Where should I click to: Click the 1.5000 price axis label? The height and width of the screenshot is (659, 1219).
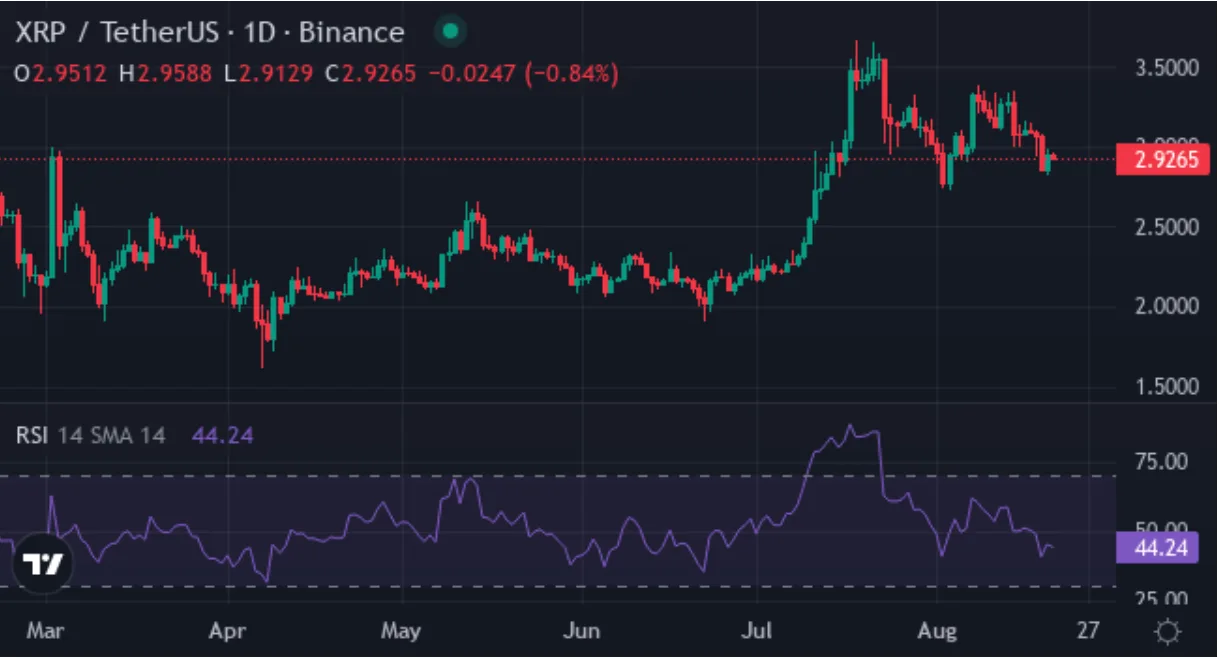tap(1166, 387)
